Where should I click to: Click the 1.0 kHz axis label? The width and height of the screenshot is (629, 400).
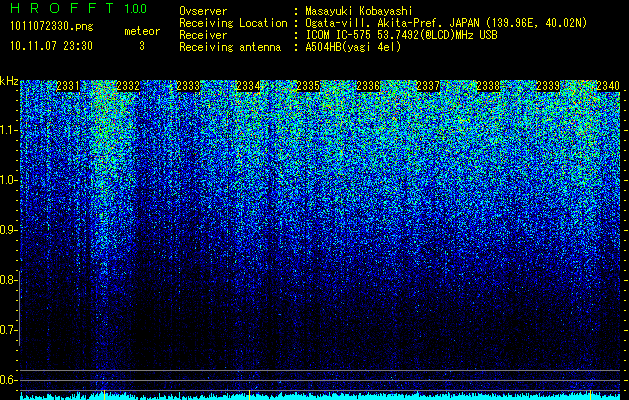pyautogui.click(x=9, y=180)
